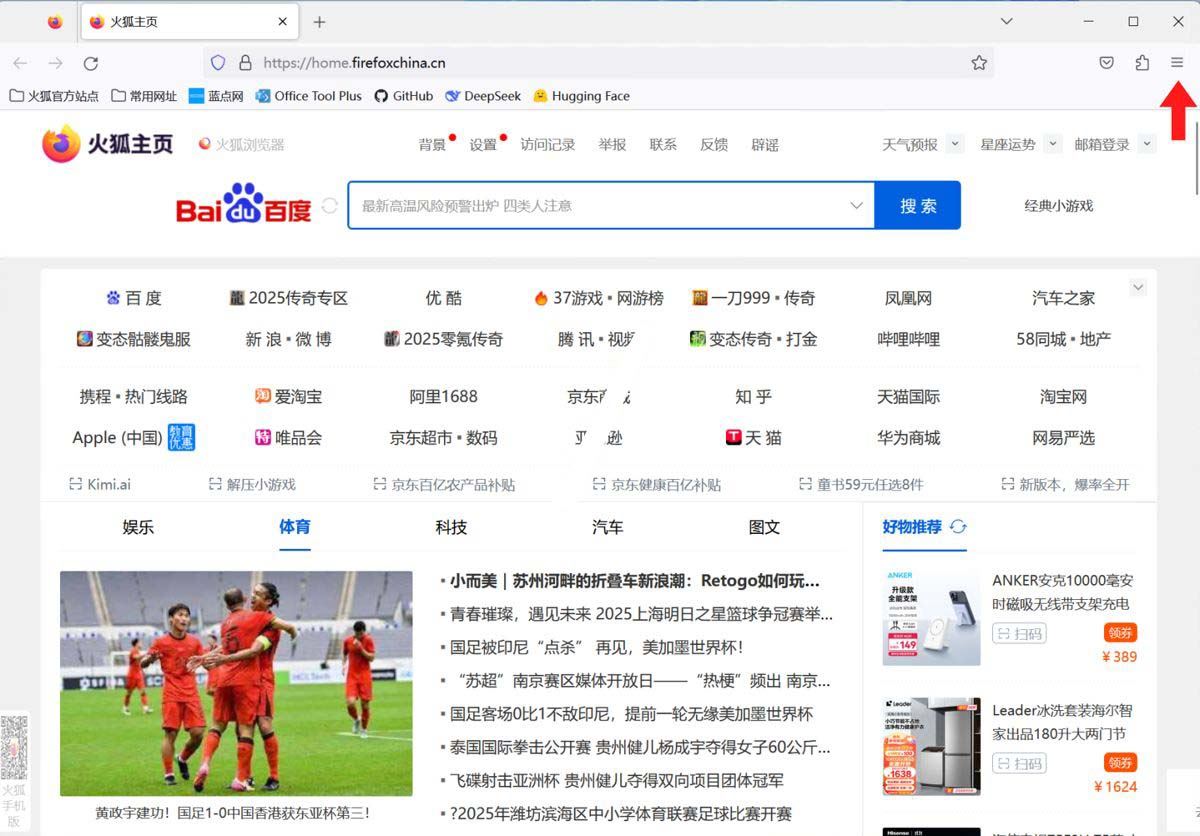Open a new tab with the plus icon
Viewport: 1200px width, 836px height.
(x=320, y=21)
